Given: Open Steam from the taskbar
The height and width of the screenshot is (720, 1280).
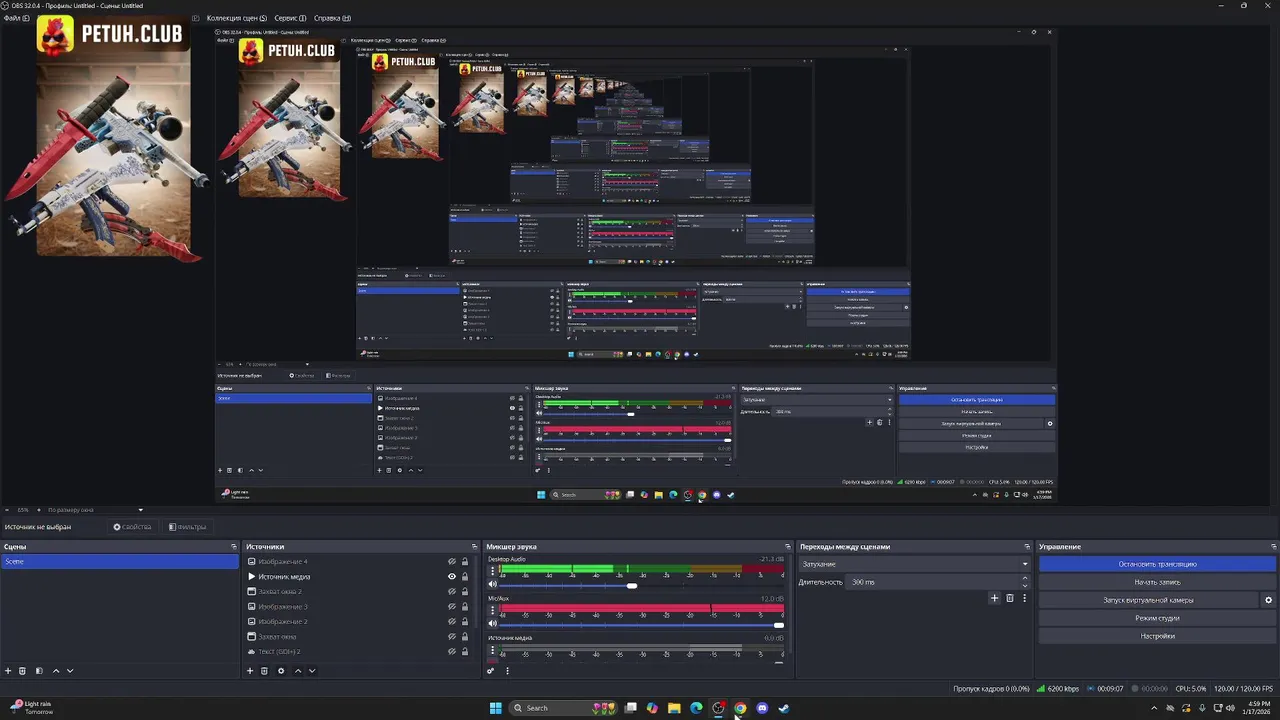Looking at the screenshot, I should tap(784, 708).
